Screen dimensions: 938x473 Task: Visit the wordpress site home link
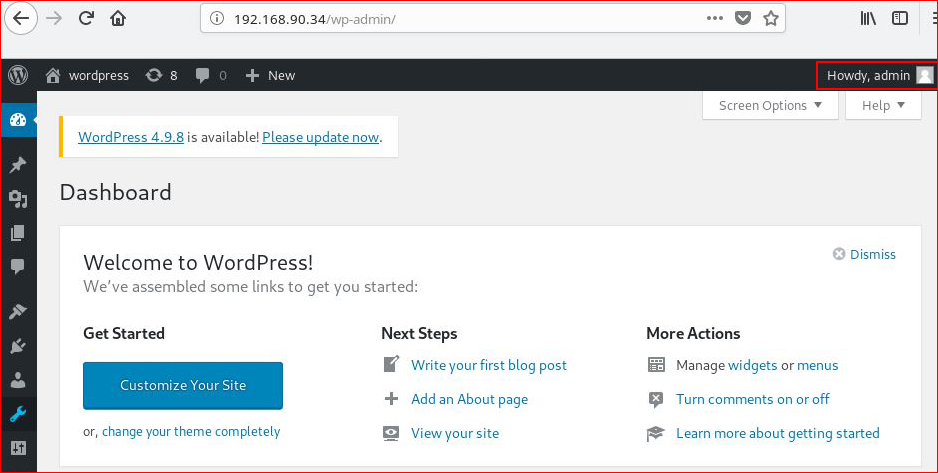pos(87,75)
